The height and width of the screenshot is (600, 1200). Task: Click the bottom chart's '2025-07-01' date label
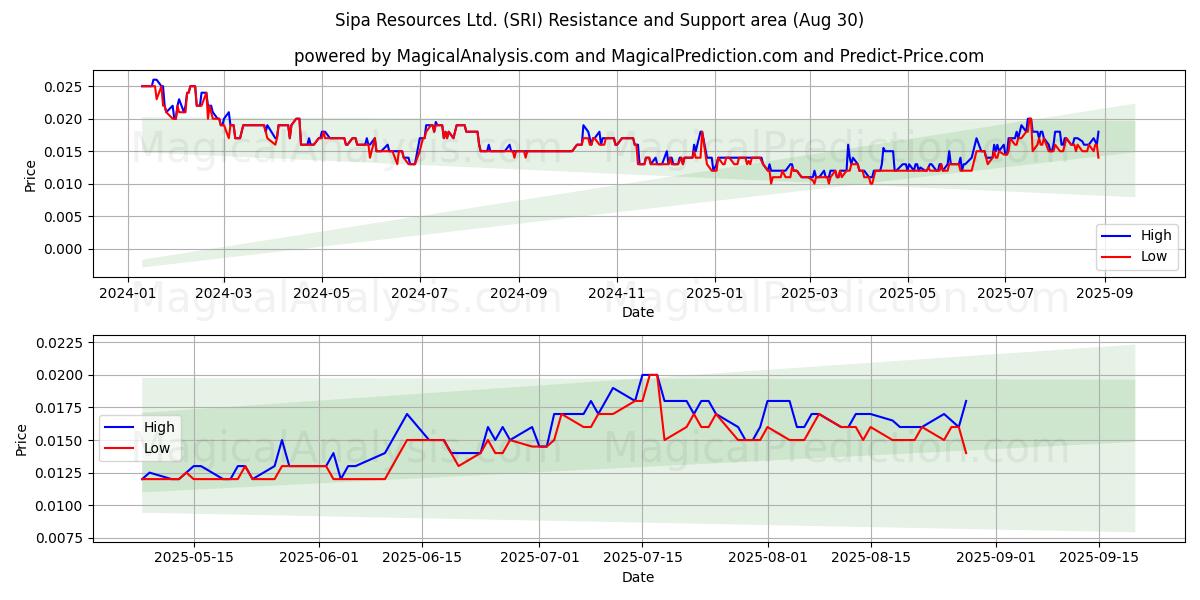[540, 558]
